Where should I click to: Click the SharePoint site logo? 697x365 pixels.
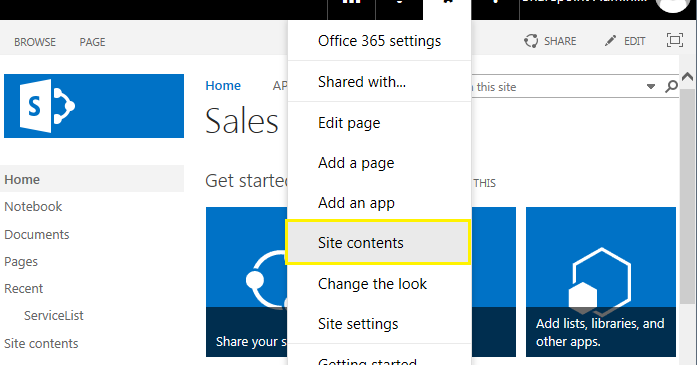click(x=94, y=106)
